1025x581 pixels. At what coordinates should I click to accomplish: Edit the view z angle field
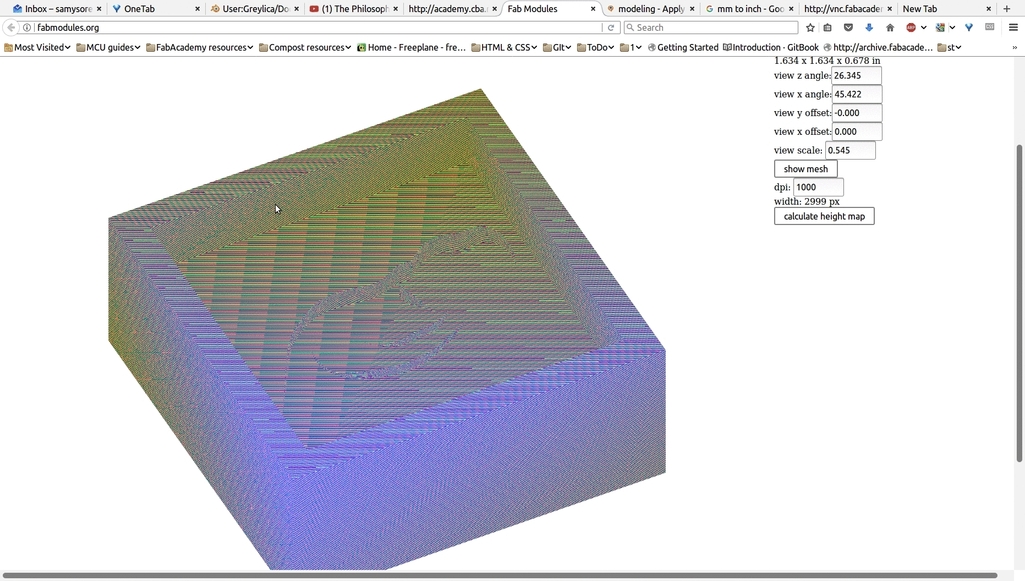coord(856,76)
